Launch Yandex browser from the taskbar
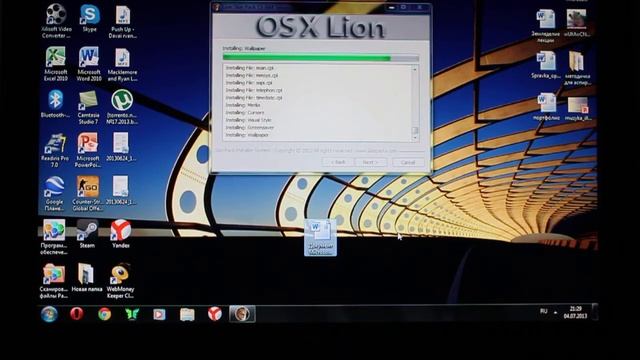Viewport: 640px width, 360px height. tap(214, 313)
